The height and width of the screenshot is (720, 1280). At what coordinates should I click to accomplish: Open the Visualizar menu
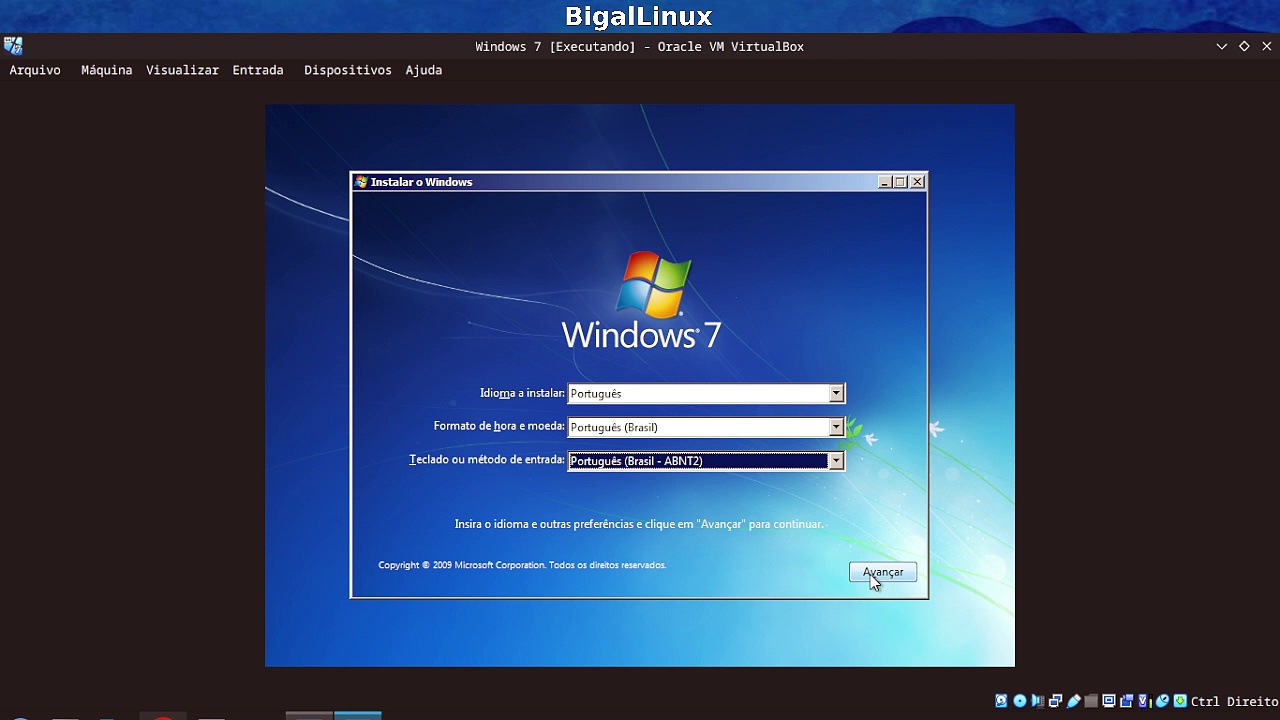pyautogui.click(x=182, y=70)
